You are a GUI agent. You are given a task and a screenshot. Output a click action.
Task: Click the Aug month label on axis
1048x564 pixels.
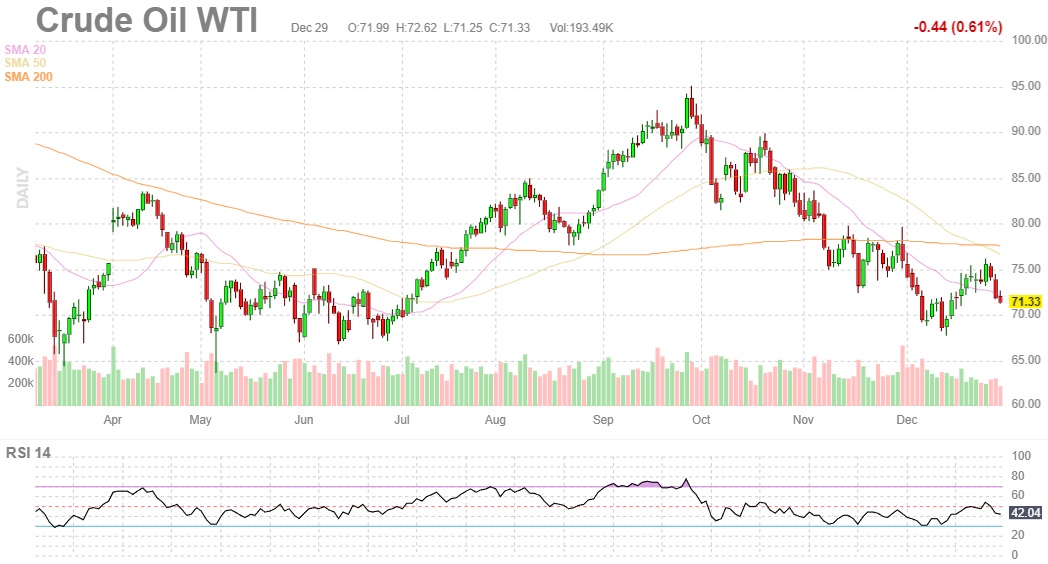tap(495, 420)
